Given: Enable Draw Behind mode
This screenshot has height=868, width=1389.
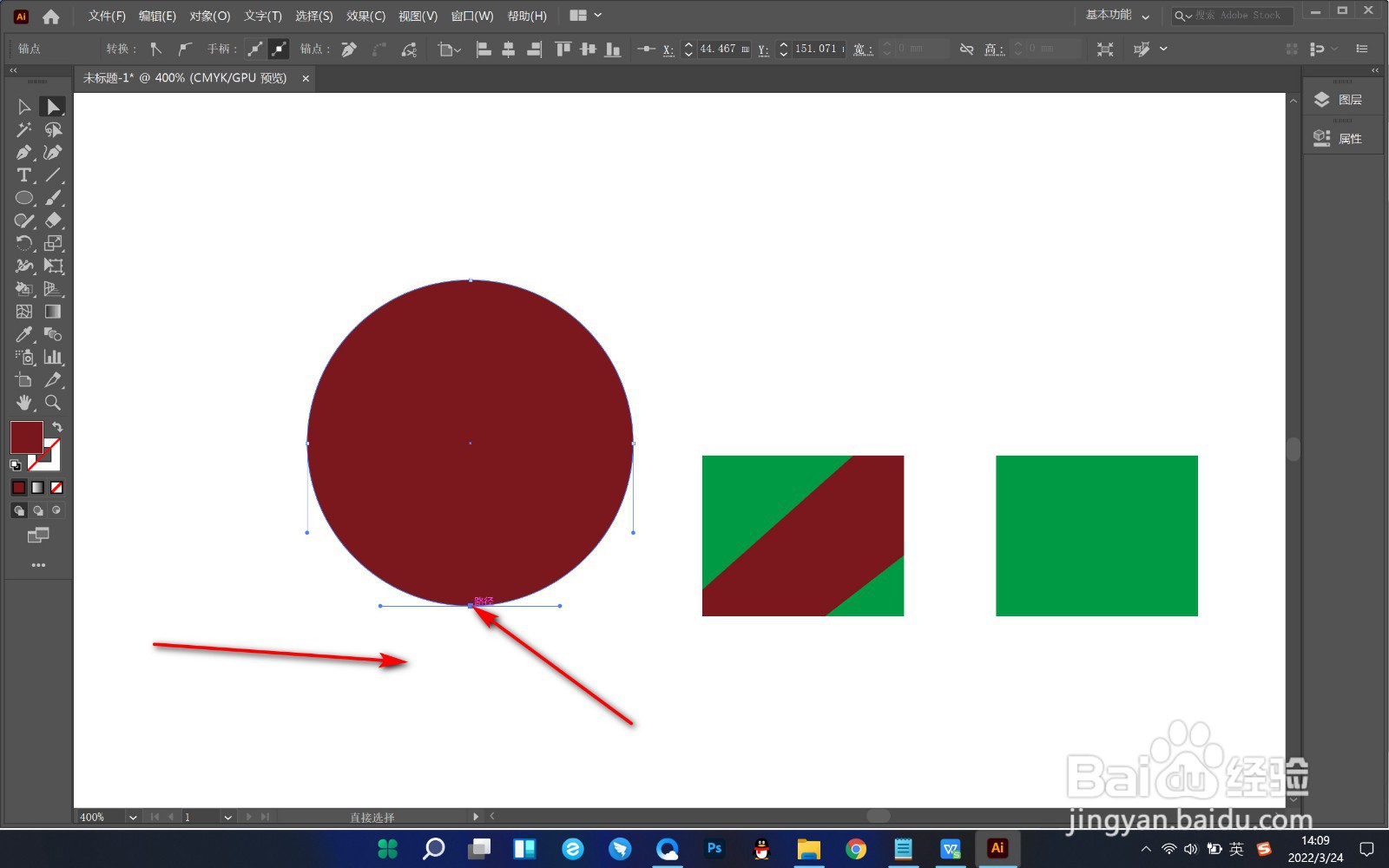Looking at the screenshot, I should tap(37, 510).
